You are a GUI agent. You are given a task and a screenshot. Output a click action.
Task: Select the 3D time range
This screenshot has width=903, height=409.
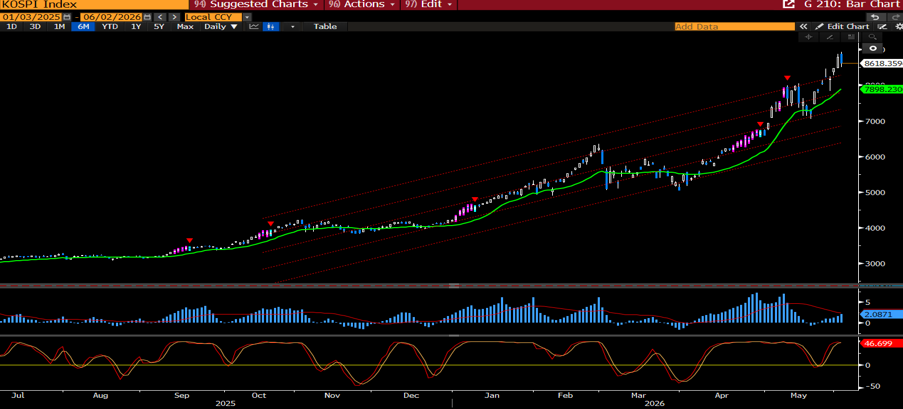(x=35, y=26)
